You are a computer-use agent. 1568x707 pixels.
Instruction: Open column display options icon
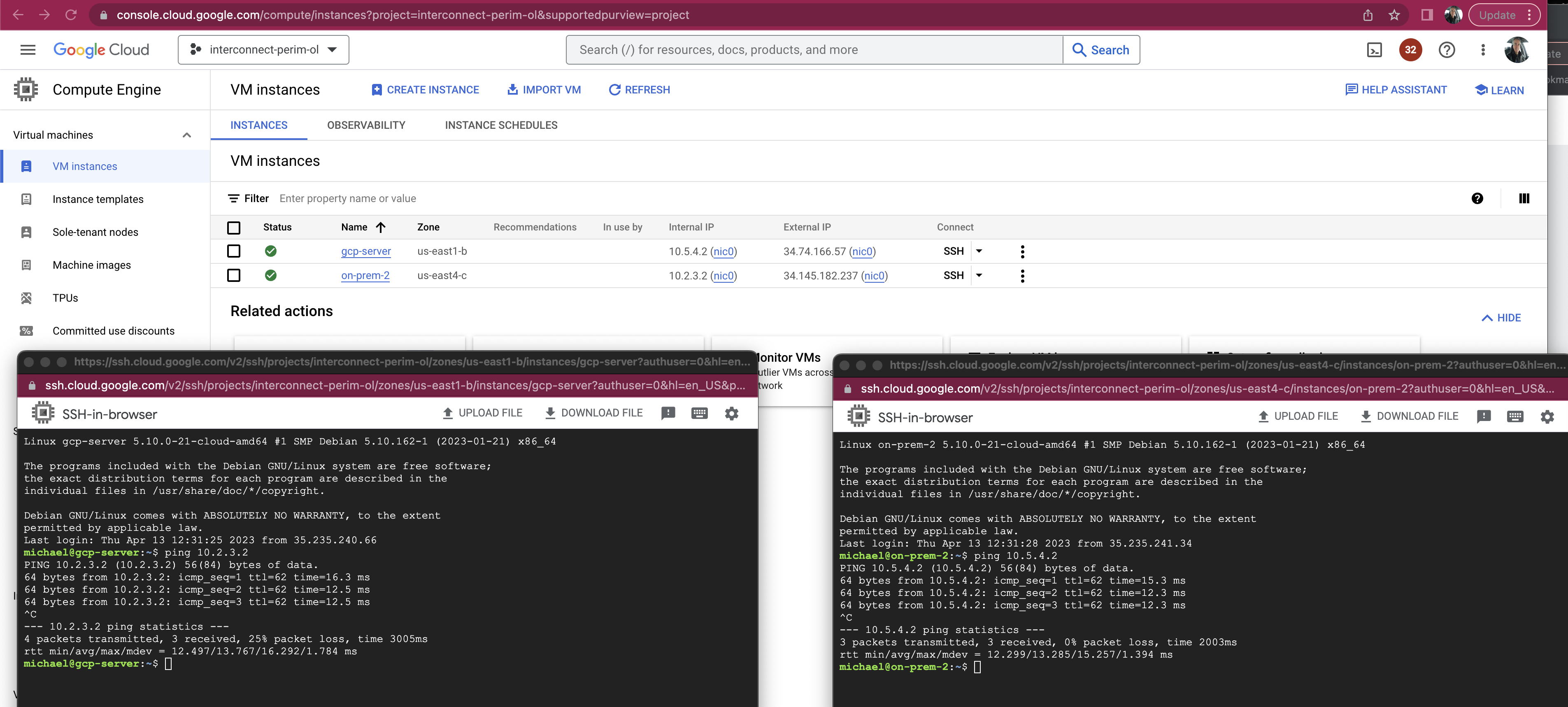1525,198
